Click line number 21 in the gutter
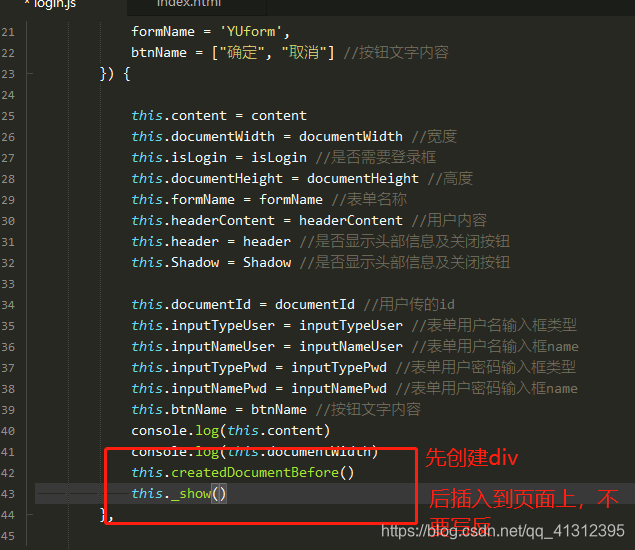Screen dimensions: 635x550 (8, 32)
